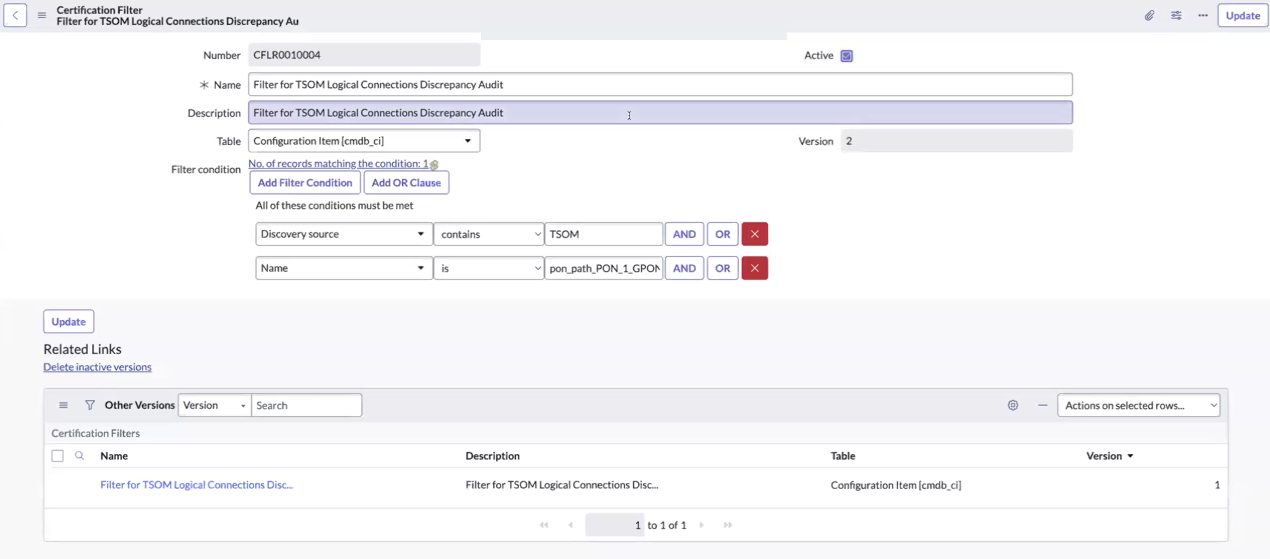1270x559 pixels.
Task: Click the Update button in the header
Action: [1243, 15]
